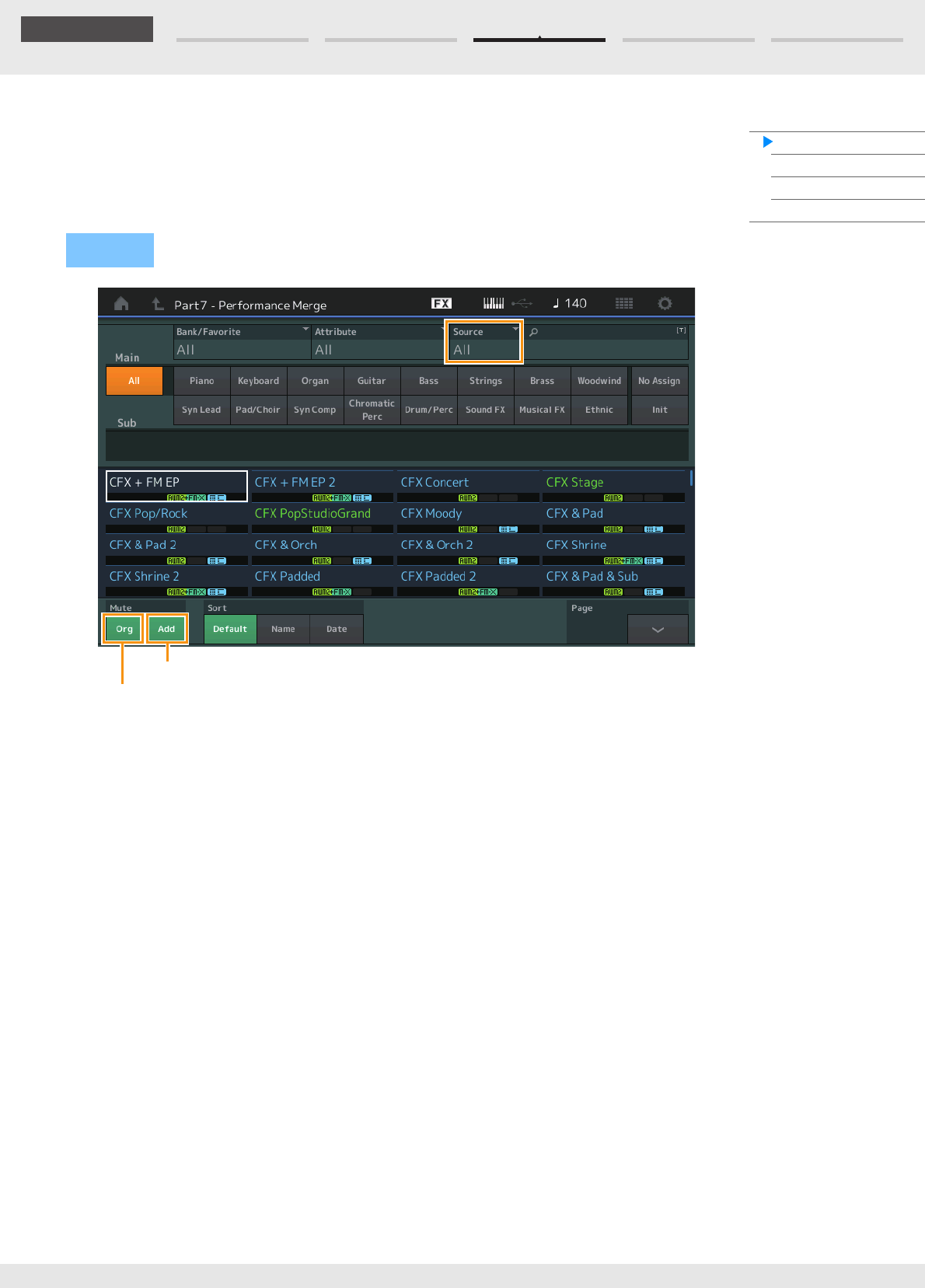Select the Keyboard category

(x=259, y=381)
